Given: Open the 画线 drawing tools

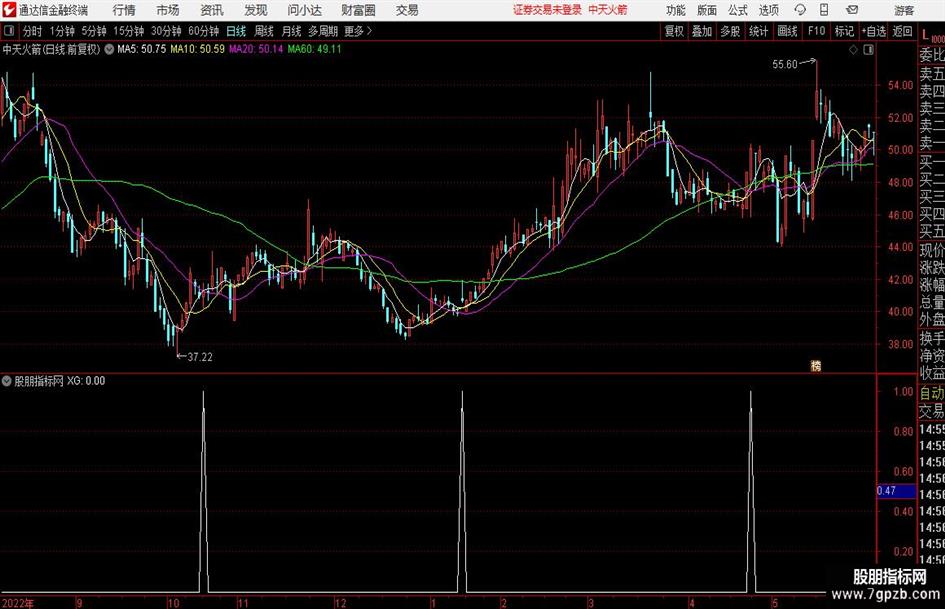Looking at the screenshot, I should pyautogui.click(x=787, y=31).
